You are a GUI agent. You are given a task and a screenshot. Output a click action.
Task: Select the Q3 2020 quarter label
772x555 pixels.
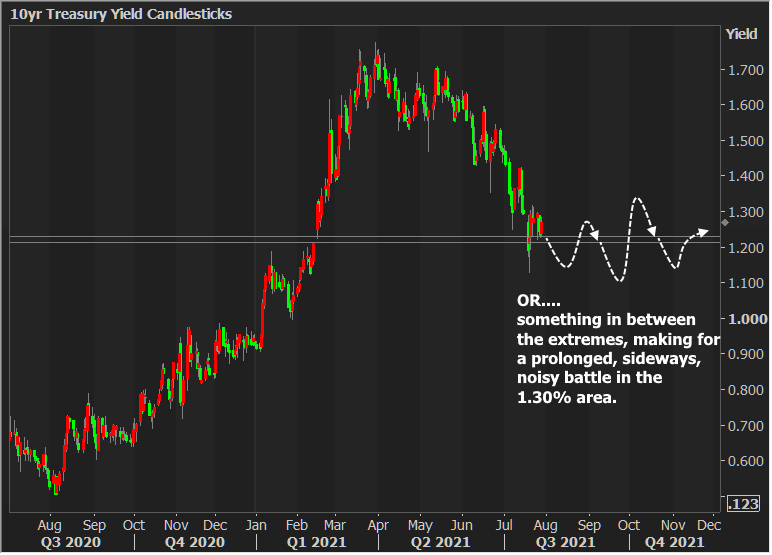point(70,542)
